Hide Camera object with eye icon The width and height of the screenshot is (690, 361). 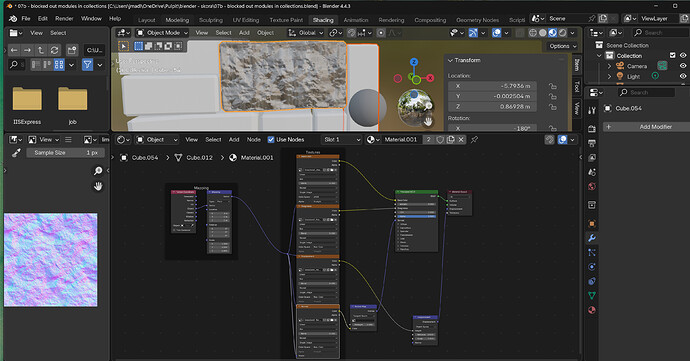(683, 66)
